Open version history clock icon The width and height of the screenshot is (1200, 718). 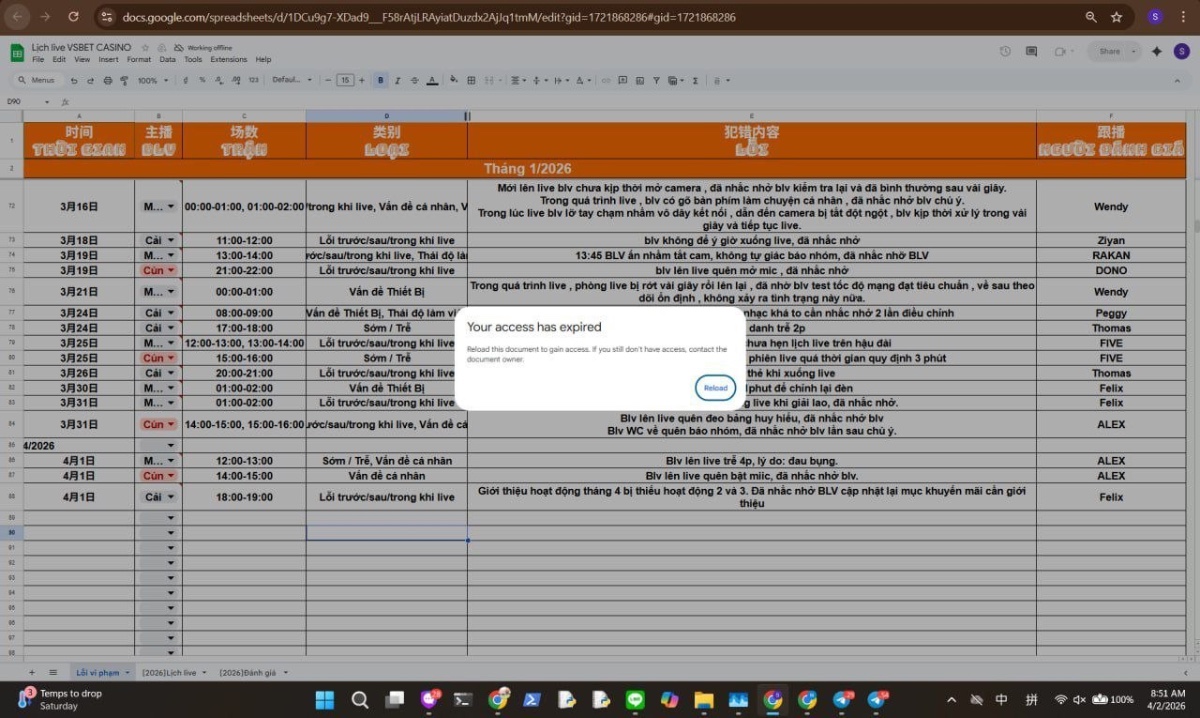click(1004, 51)
